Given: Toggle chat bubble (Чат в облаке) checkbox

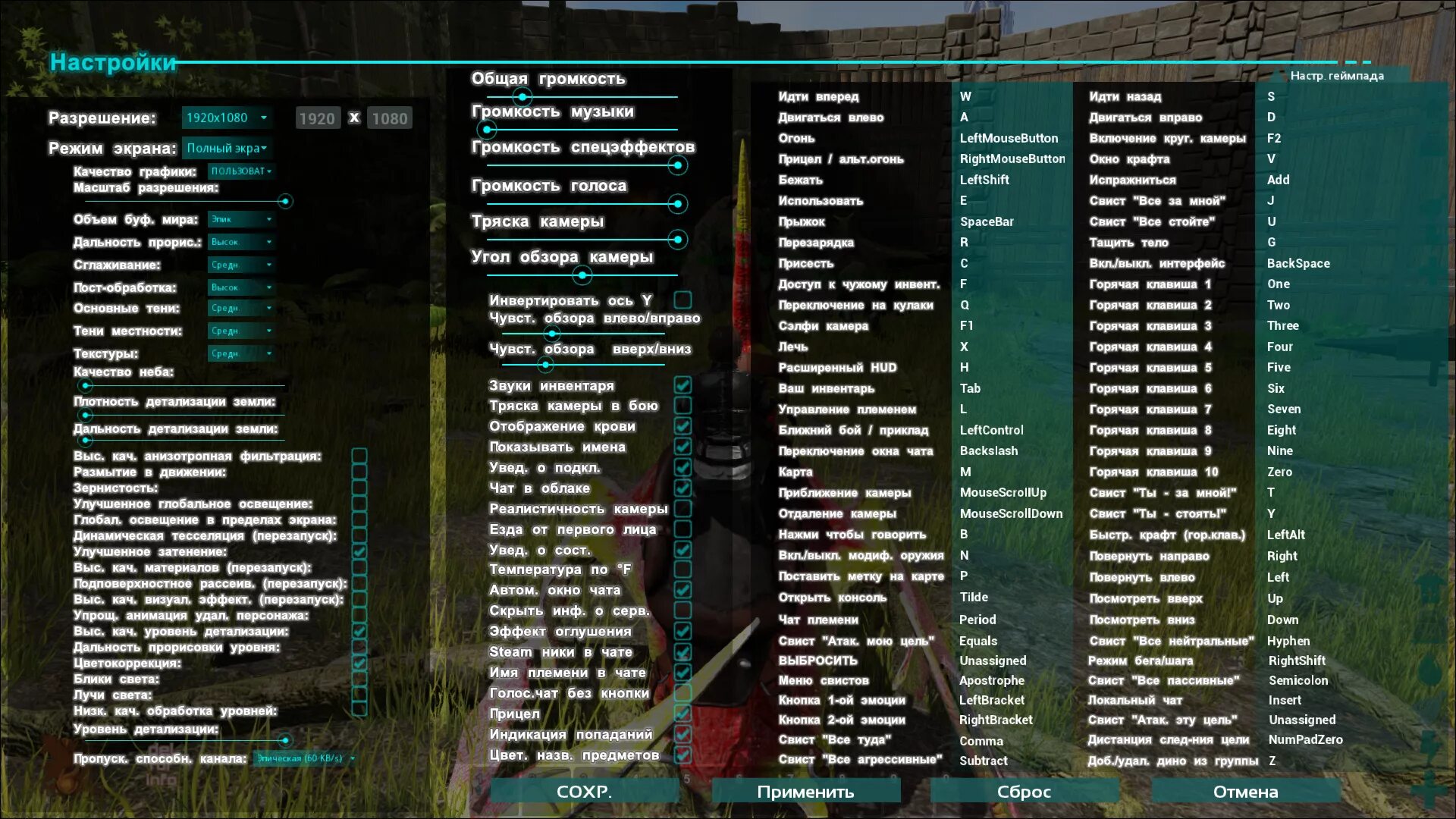Looking at the screenshot, I should (682, 488).
